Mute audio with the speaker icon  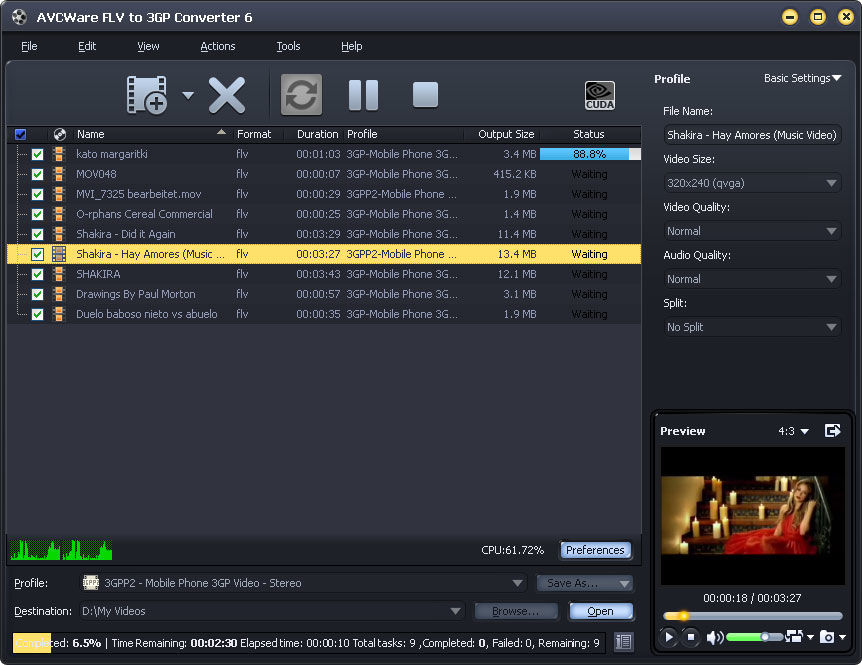[715, 638]
